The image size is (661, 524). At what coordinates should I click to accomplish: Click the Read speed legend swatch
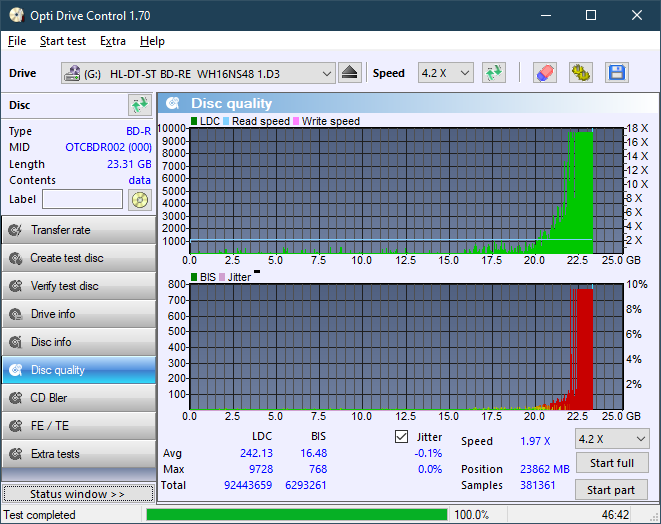pyautogui.click(x=226, y=121)
